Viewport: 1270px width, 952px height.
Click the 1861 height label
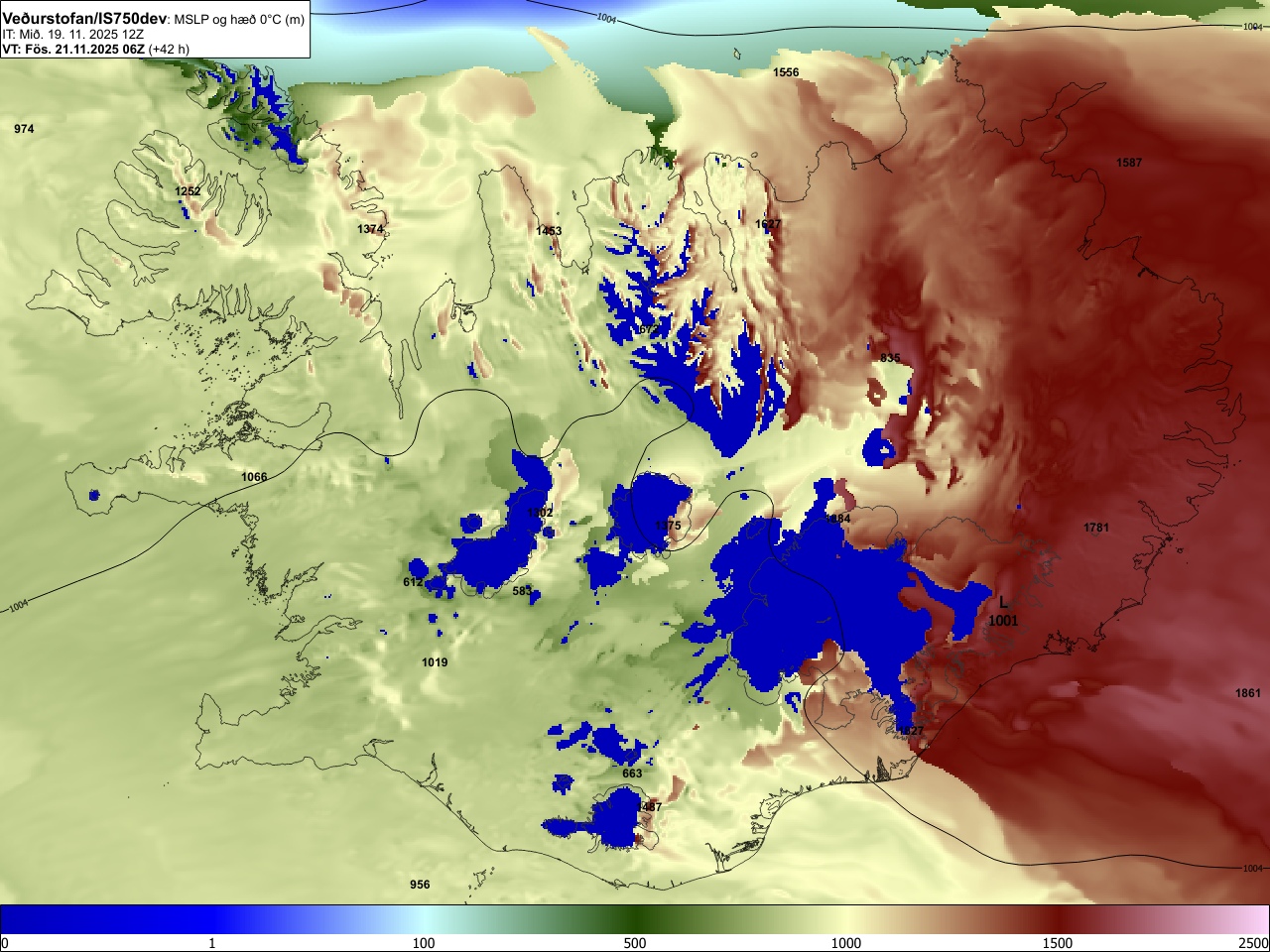(1248, 693)
